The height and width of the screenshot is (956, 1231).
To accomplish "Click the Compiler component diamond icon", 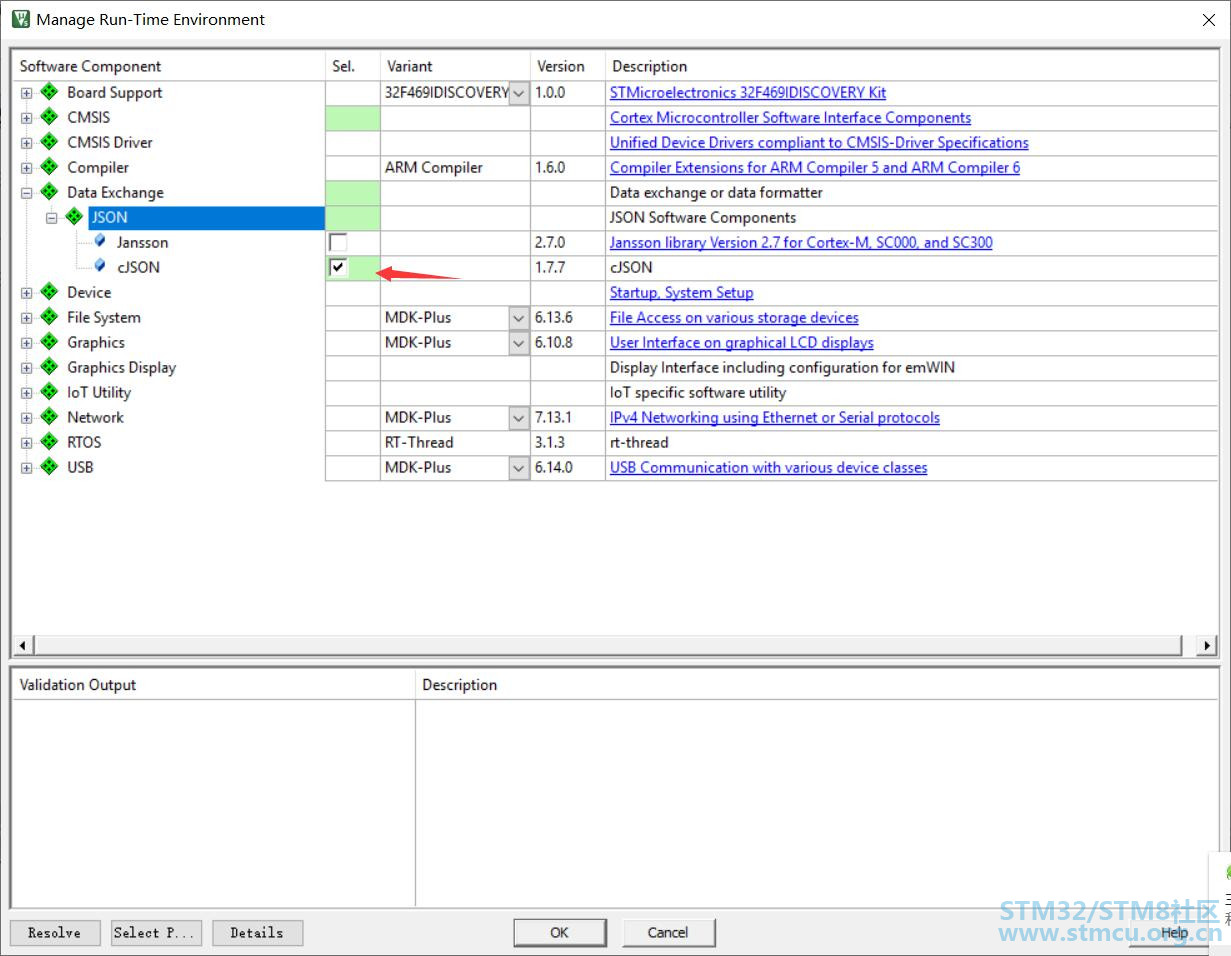I will 49,167.
